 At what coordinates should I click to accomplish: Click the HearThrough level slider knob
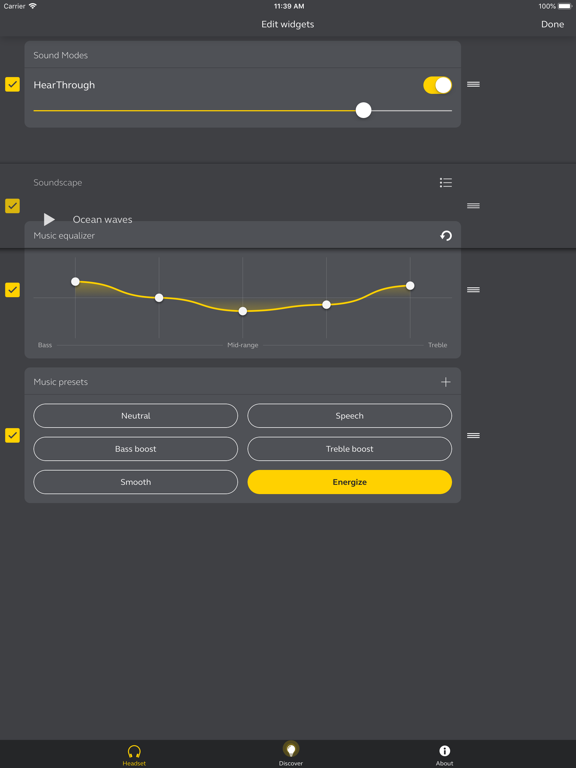pos(363,110)
